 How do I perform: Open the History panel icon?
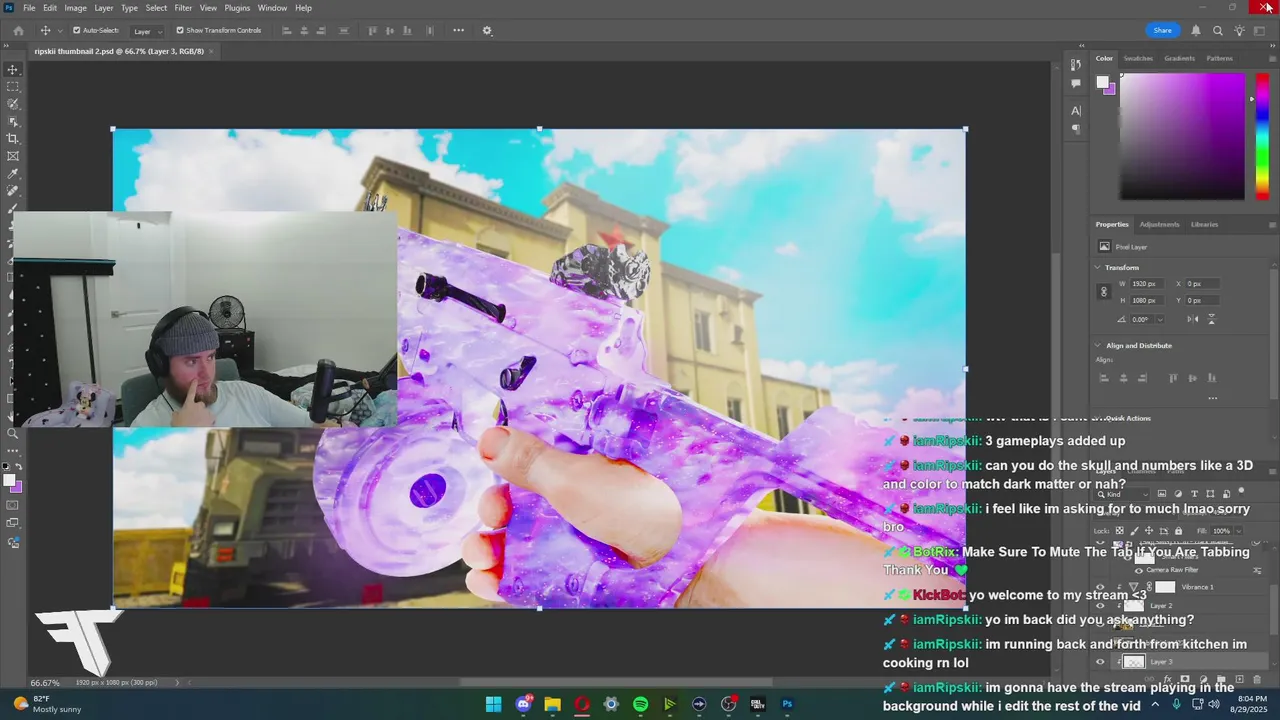coord(1076,65)
